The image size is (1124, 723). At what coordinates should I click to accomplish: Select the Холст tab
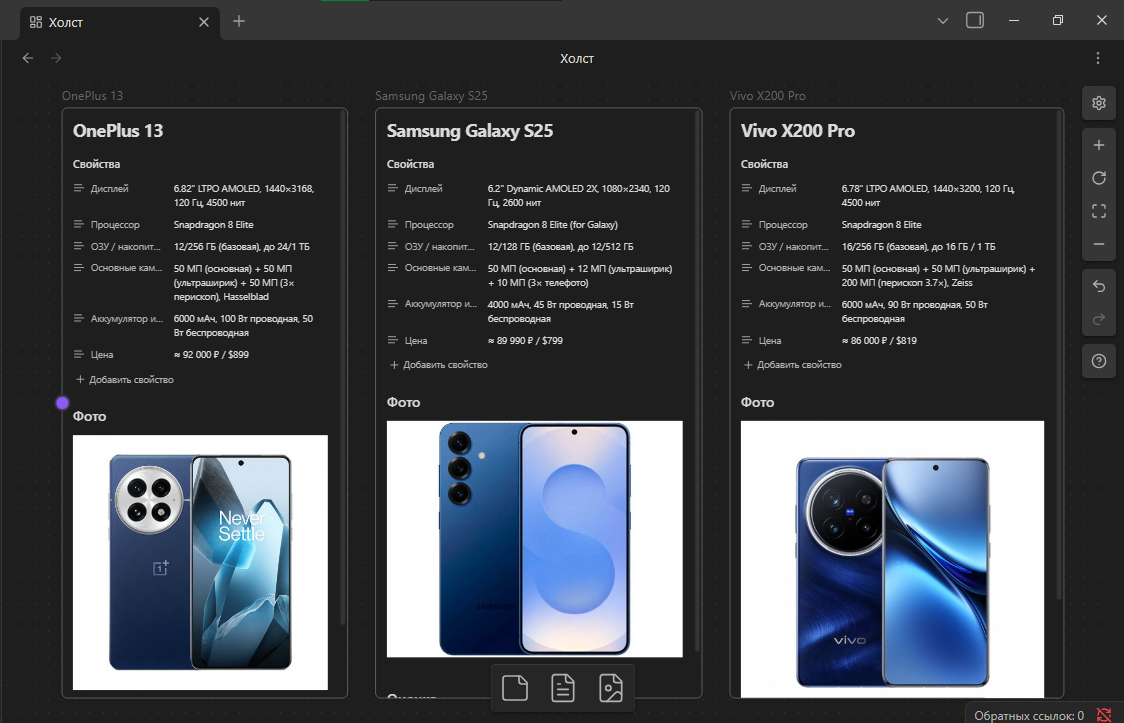(110, 22)
